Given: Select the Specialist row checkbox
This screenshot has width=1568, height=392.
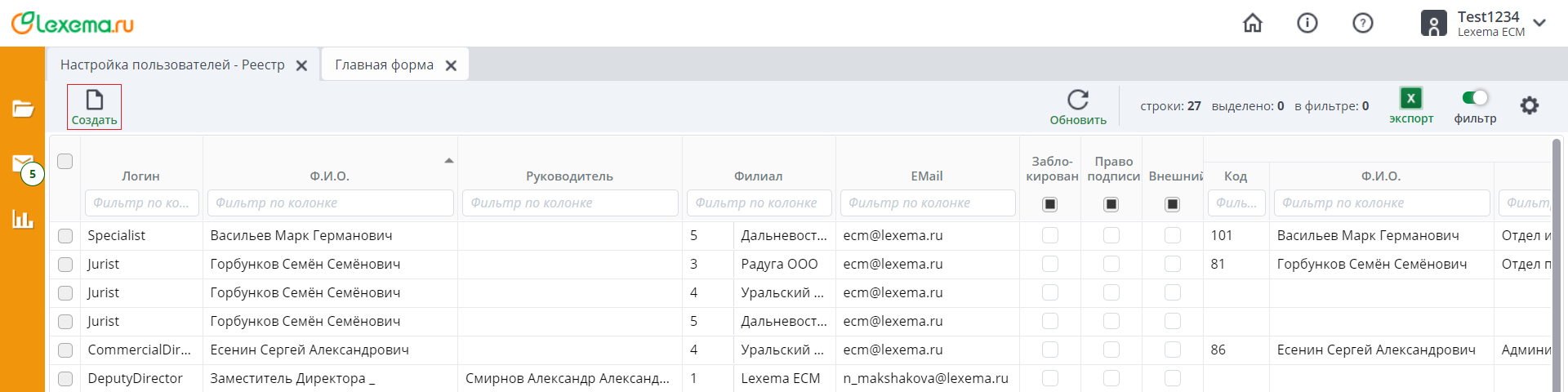Looking at the screenshot, I should coord(65,236).
